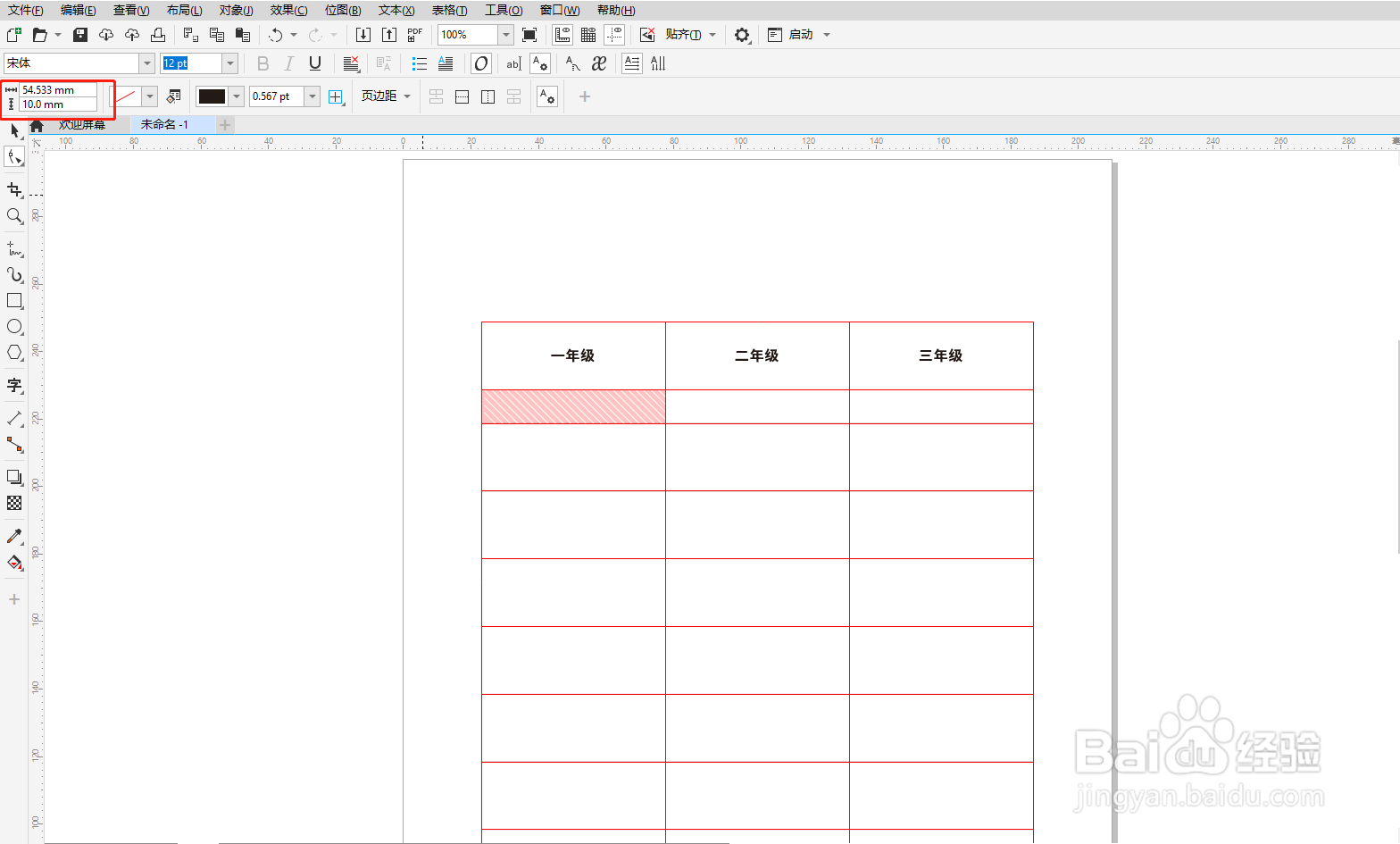The image size is (1400, 844).
Task: Add a new document tab with plus
Action: pyautogui.click(x=225, y=125)
